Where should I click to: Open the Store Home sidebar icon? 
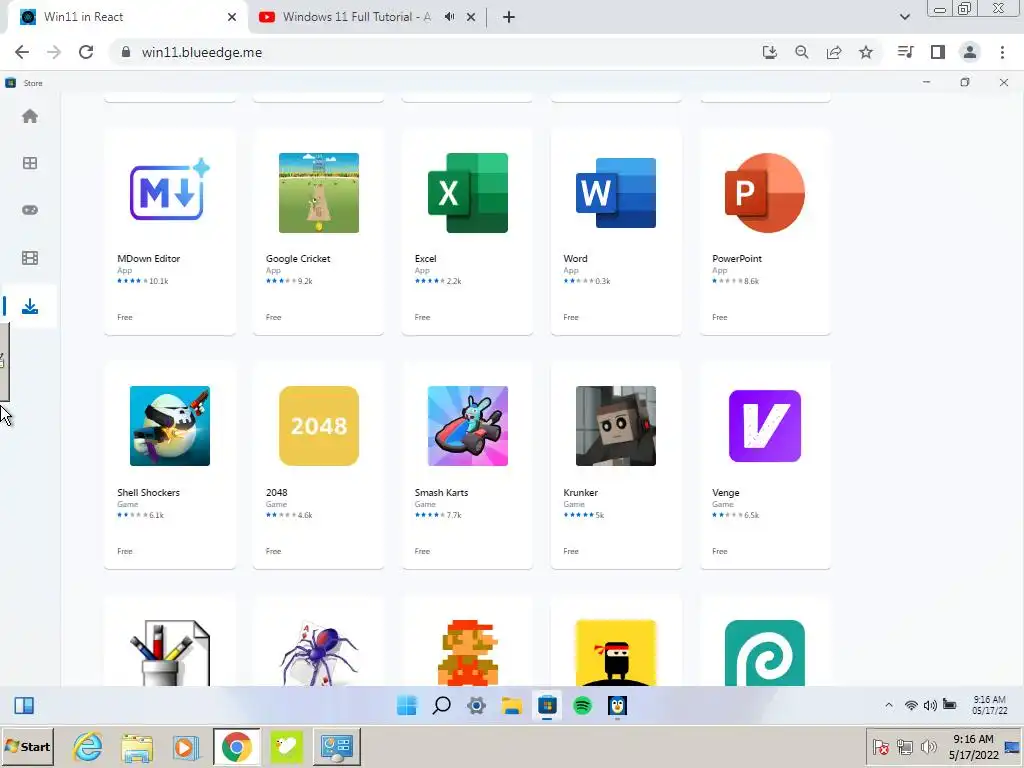[30, 116]
